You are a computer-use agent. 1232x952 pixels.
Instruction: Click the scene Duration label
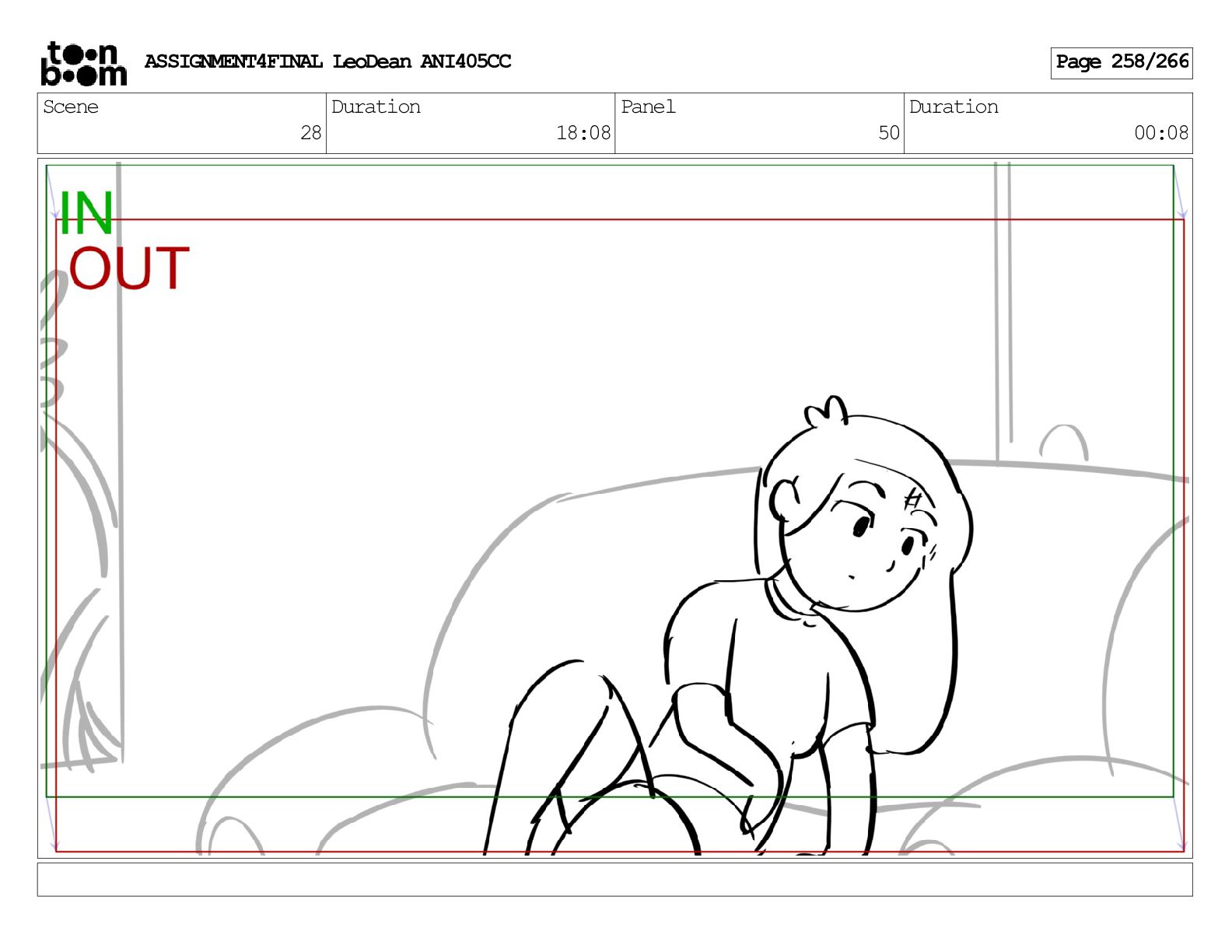(x=376, y=107)
